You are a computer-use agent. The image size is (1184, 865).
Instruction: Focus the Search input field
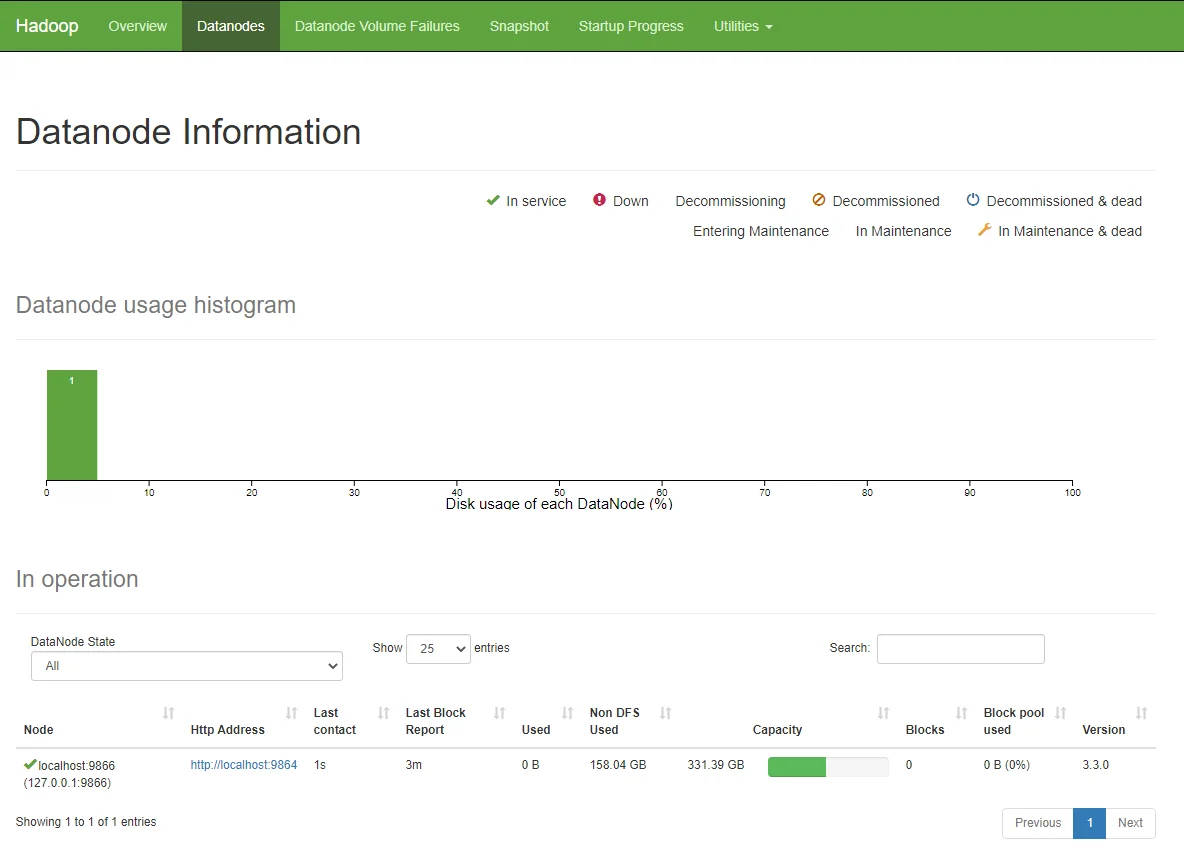[960, 648]
